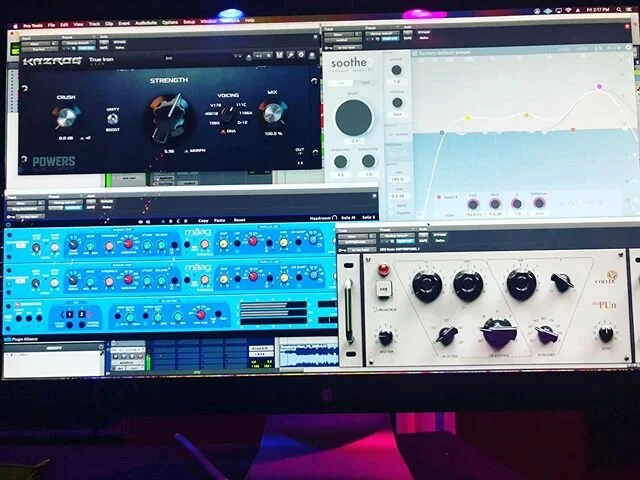The height and width of the screenshot is (480, 640).
Task: Open the Help menu
Action: [249, 20]
